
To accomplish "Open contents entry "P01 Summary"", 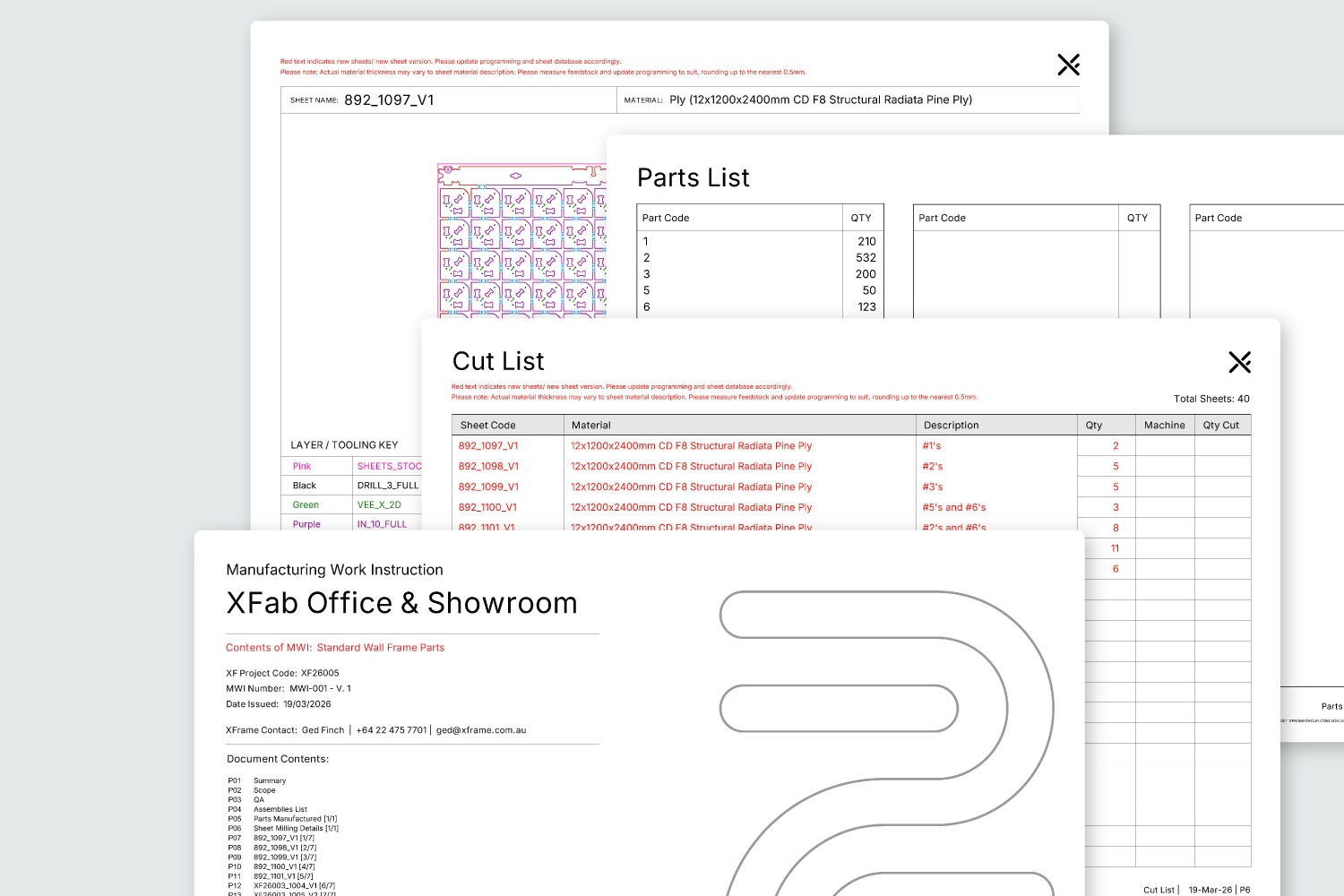I will [257, 781].
